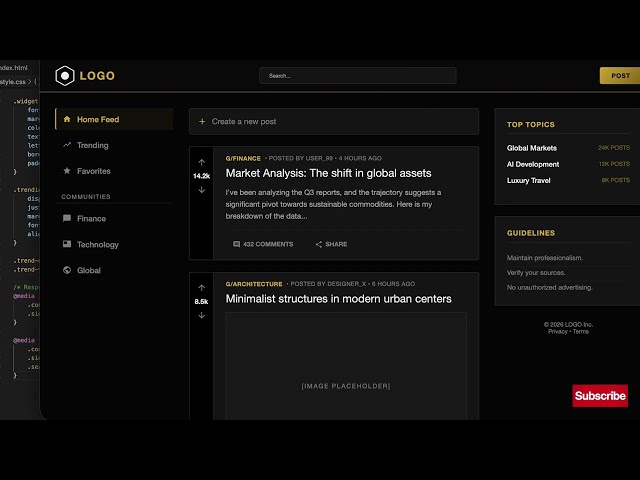This screenshot has width=640, height=480.
Task: Open Luxury Travel top topic
Action: tap(528, 180)
